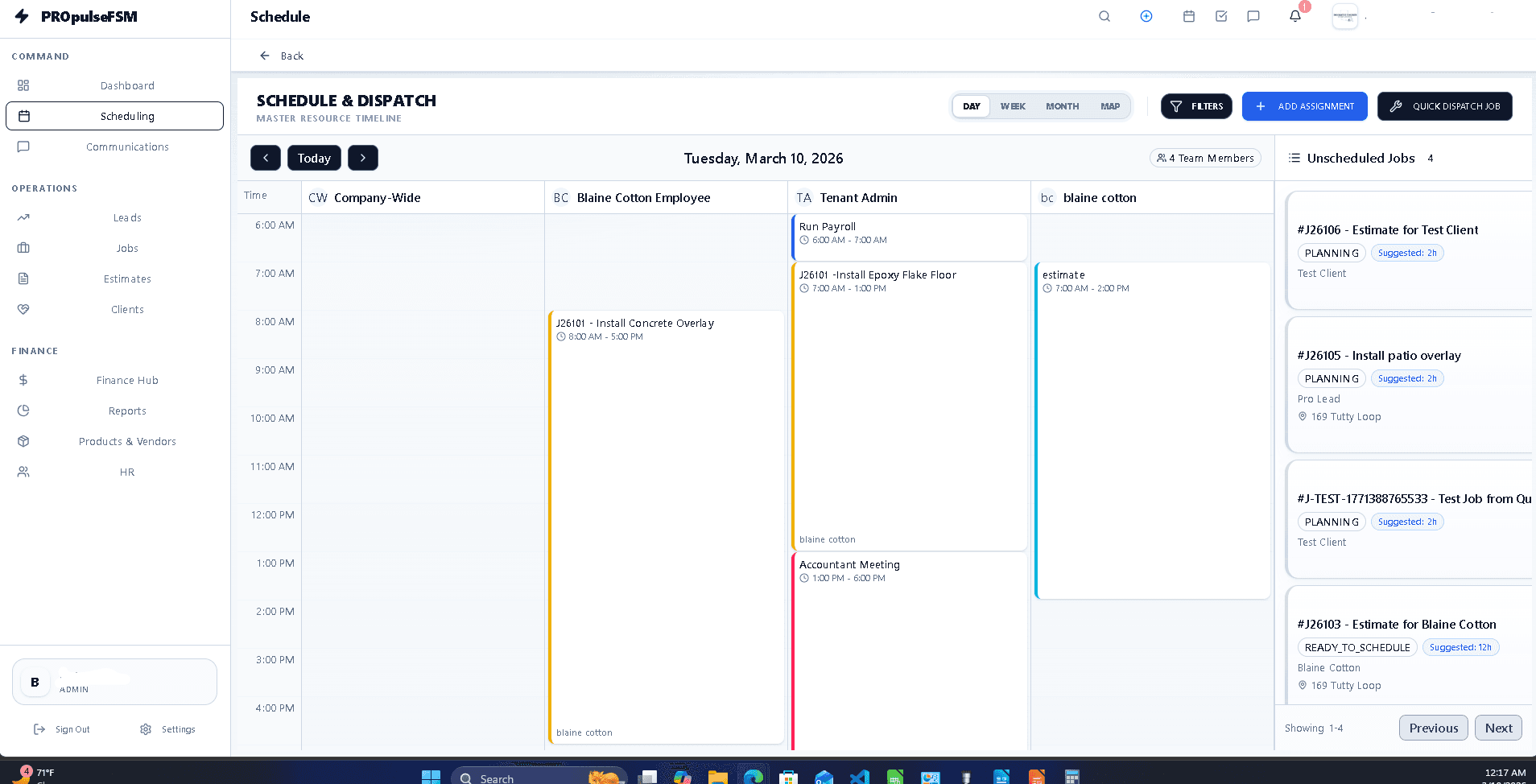Switch to Month view
The height and width of the screenshot is (784, 1536).
pyautogui.click(x=1062, y=105)
